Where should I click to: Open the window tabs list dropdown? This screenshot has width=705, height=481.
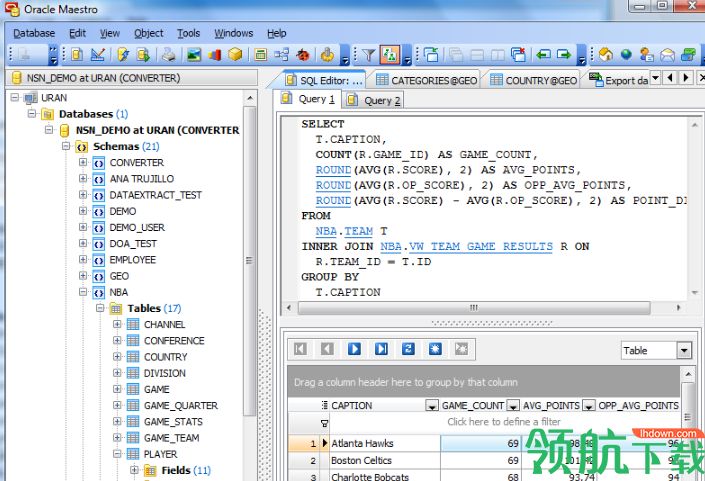click(656, 78)
